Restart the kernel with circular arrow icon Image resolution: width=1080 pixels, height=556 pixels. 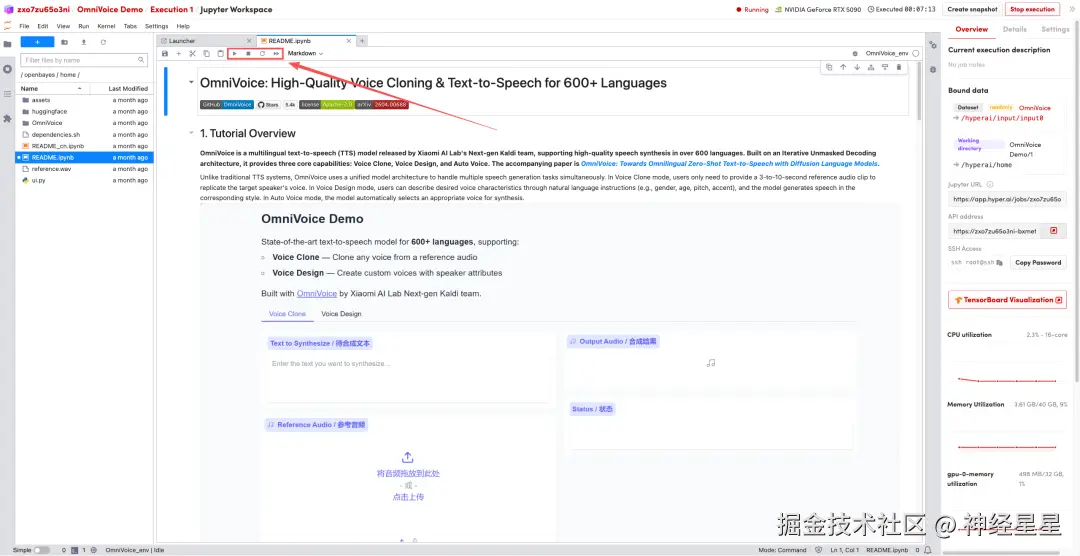coord(262,53)
